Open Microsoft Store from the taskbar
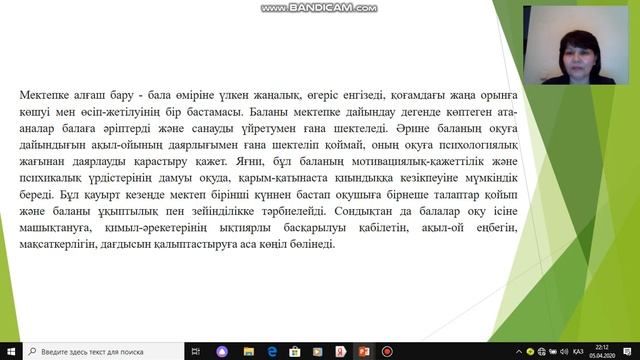640x360 pixels. (x=295, y=351)
